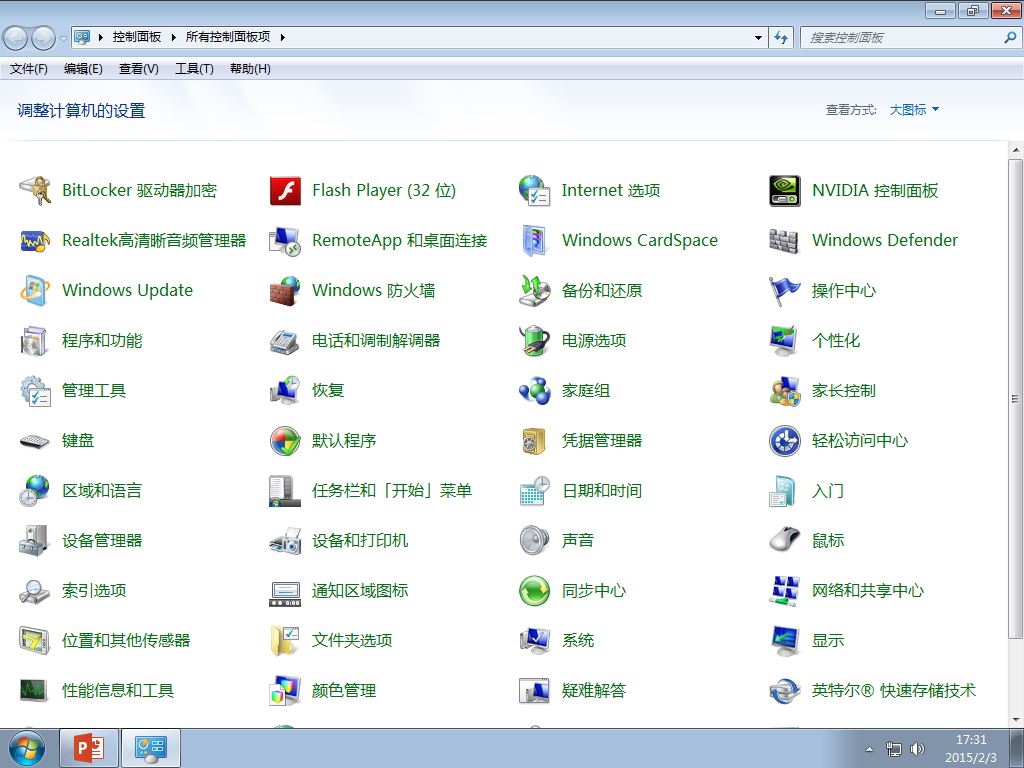Open the 键盘 keyboard icon
This screenshot has height=768, width=1024.
(35, 441)
